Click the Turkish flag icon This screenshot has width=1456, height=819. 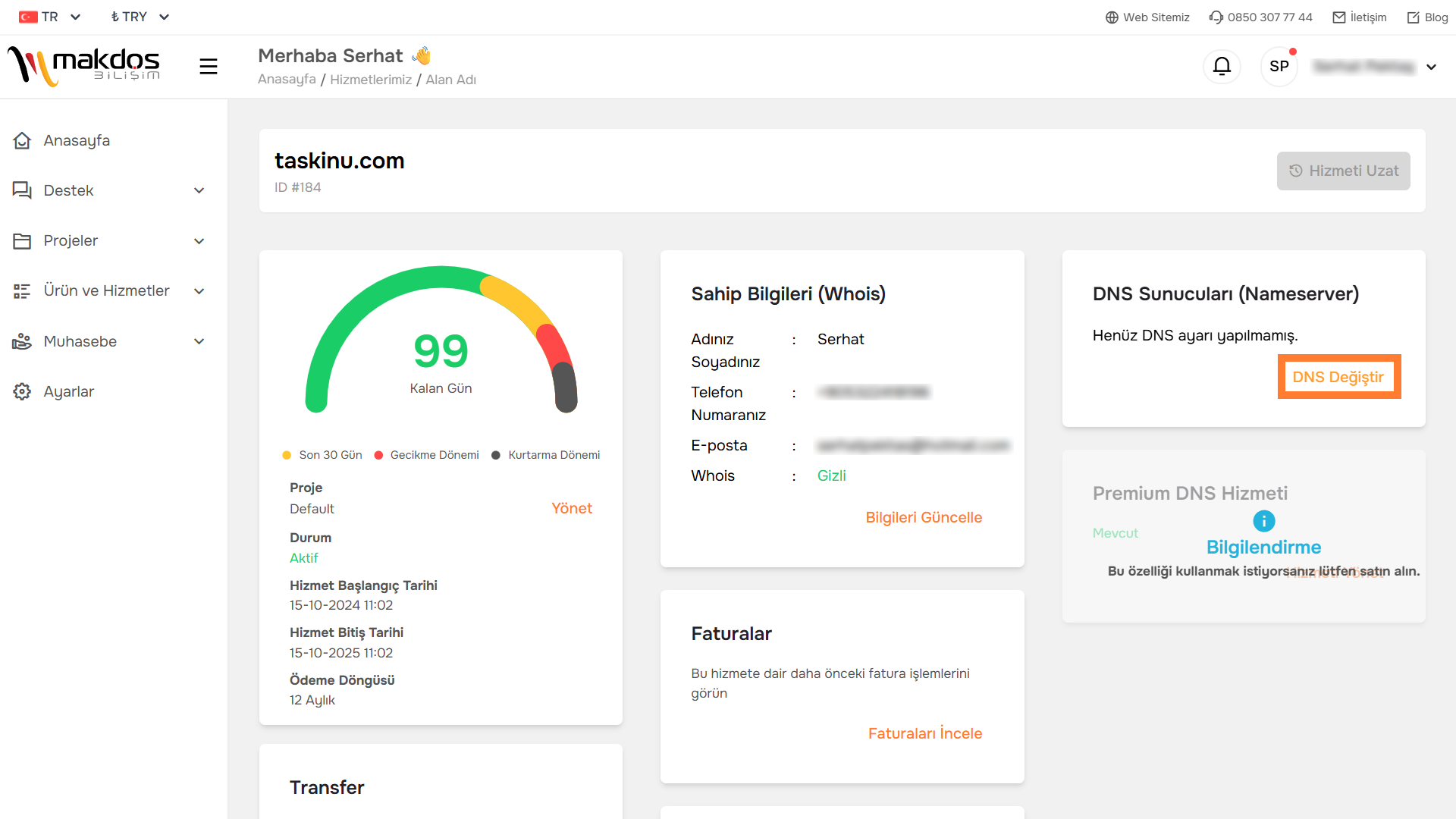click(28, 17)
